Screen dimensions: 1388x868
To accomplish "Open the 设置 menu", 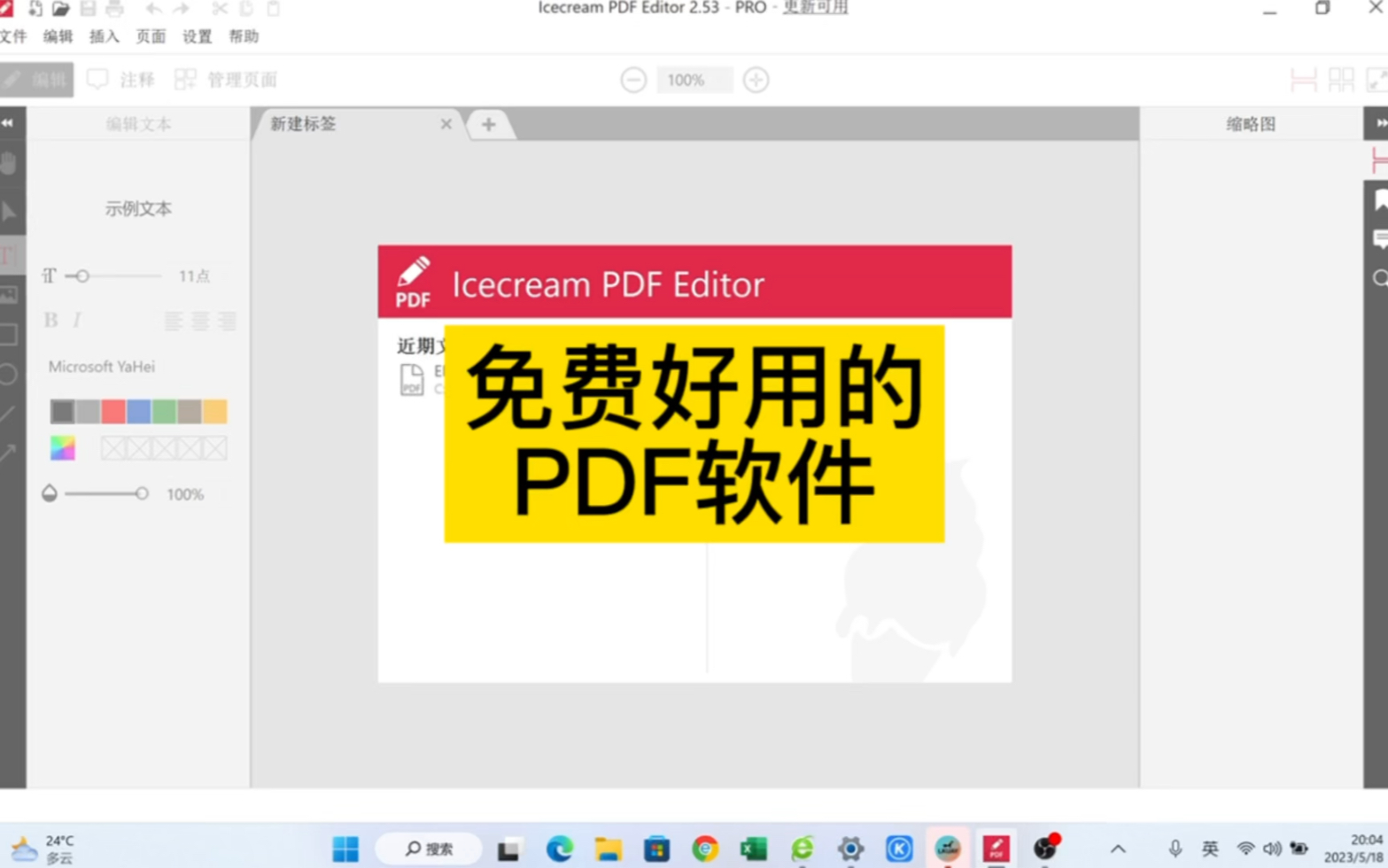I will [197, 36].
